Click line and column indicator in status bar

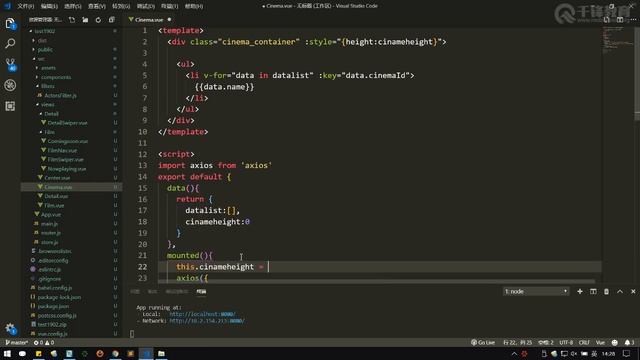(518, 342)
